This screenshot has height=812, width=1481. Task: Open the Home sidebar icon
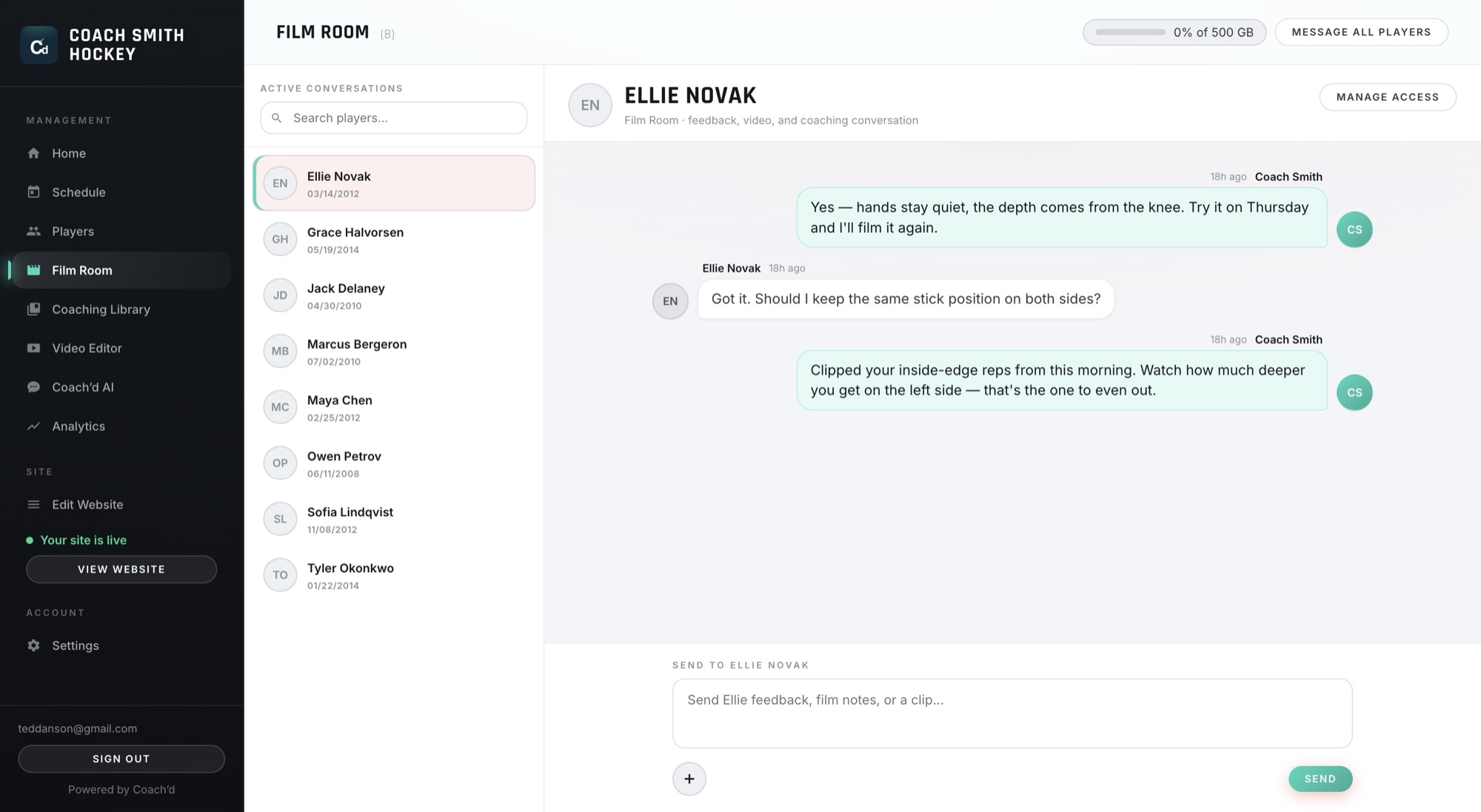click(x=33, y=153)
